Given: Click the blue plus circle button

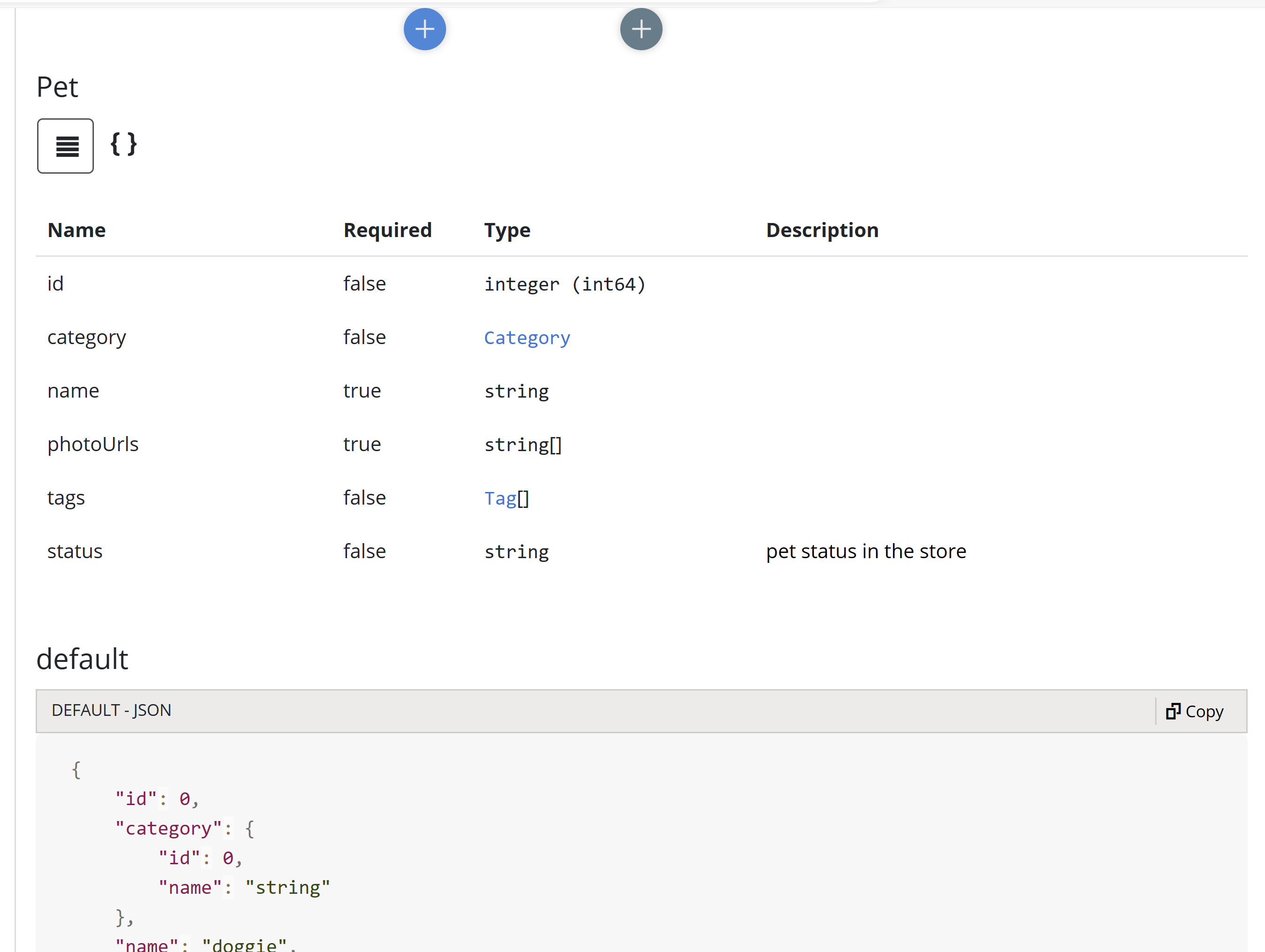Looking at the screenshot, I should (424, 29).
